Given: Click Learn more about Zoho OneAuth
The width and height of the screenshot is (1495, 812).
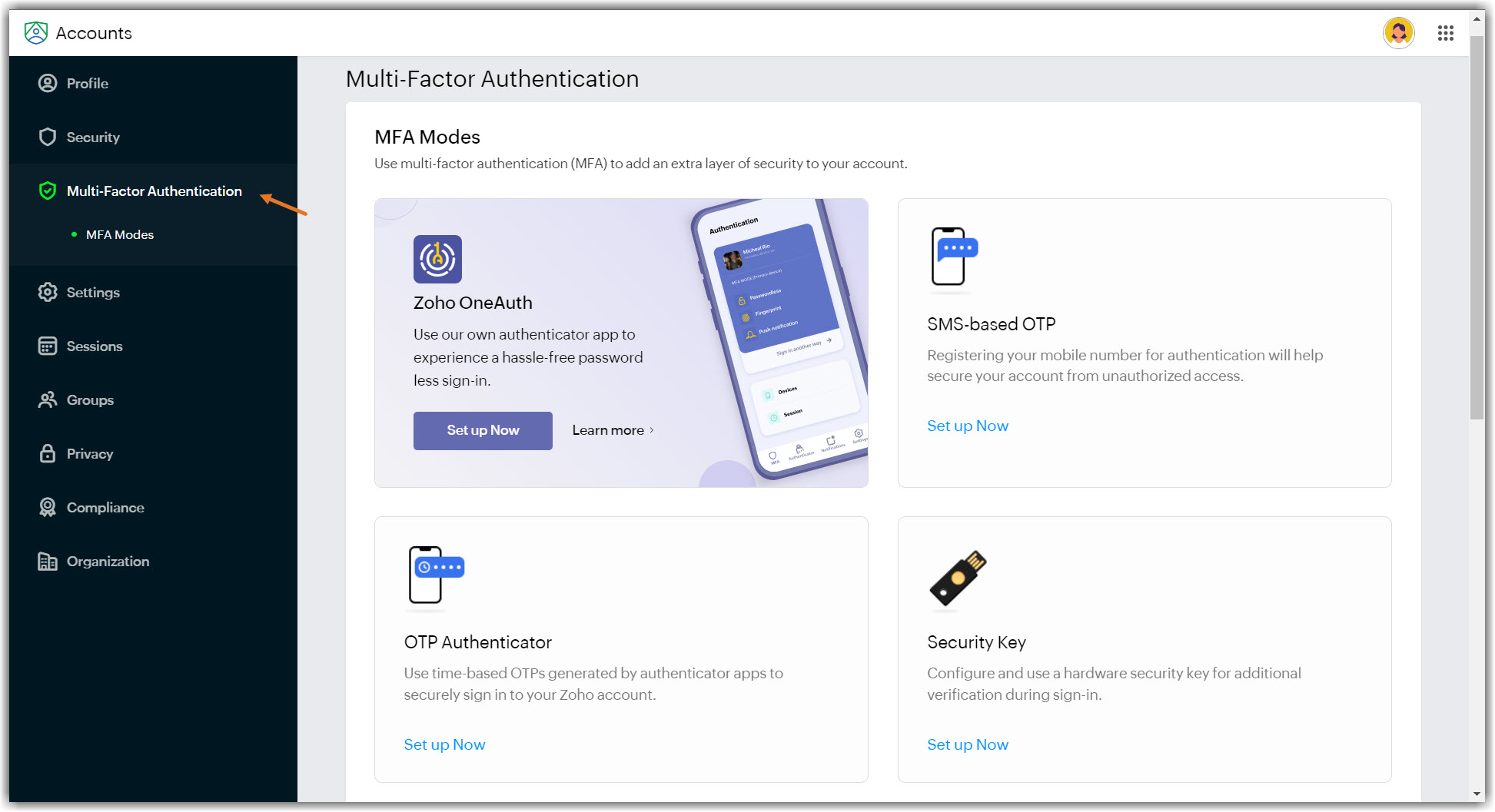Looking at the screenshot, I should [613, 430].
